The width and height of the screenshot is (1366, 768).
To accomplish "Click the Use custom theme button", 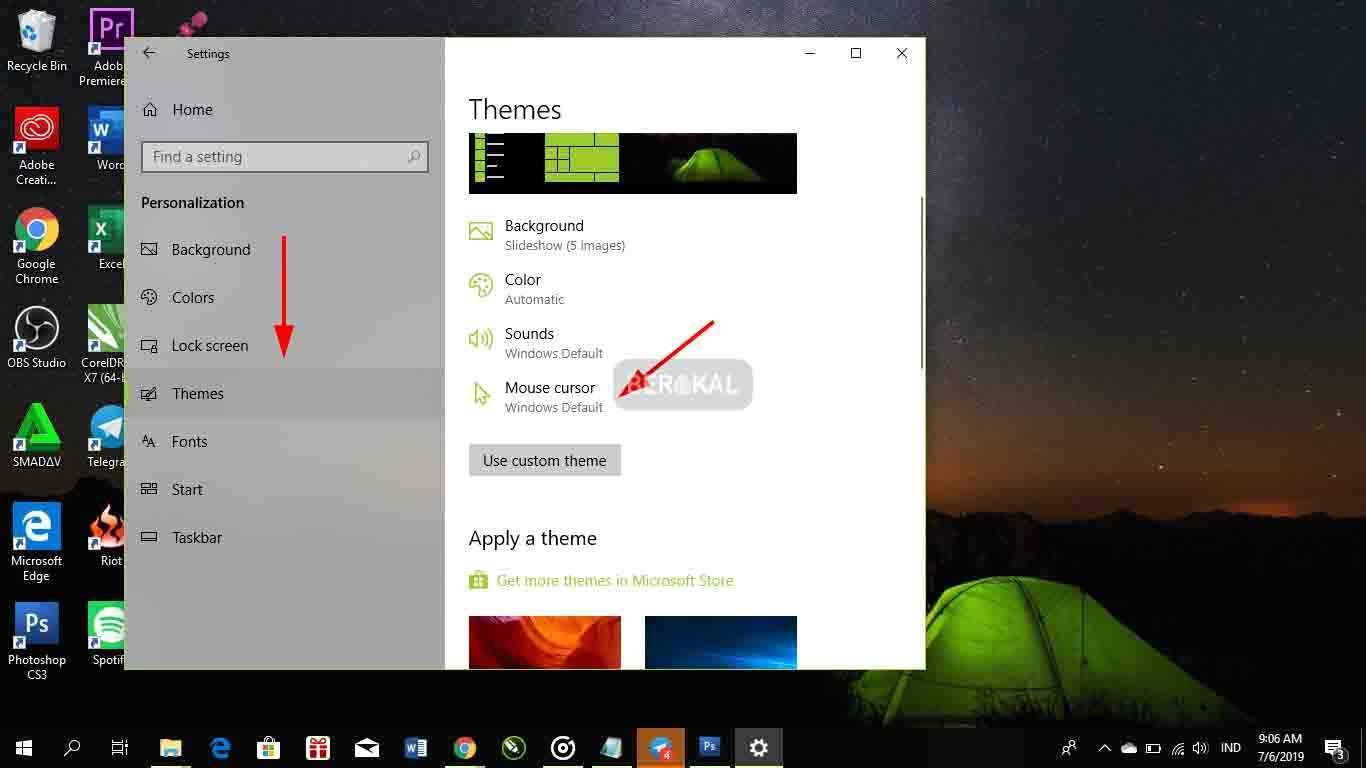I will click(x=545, y=460).
